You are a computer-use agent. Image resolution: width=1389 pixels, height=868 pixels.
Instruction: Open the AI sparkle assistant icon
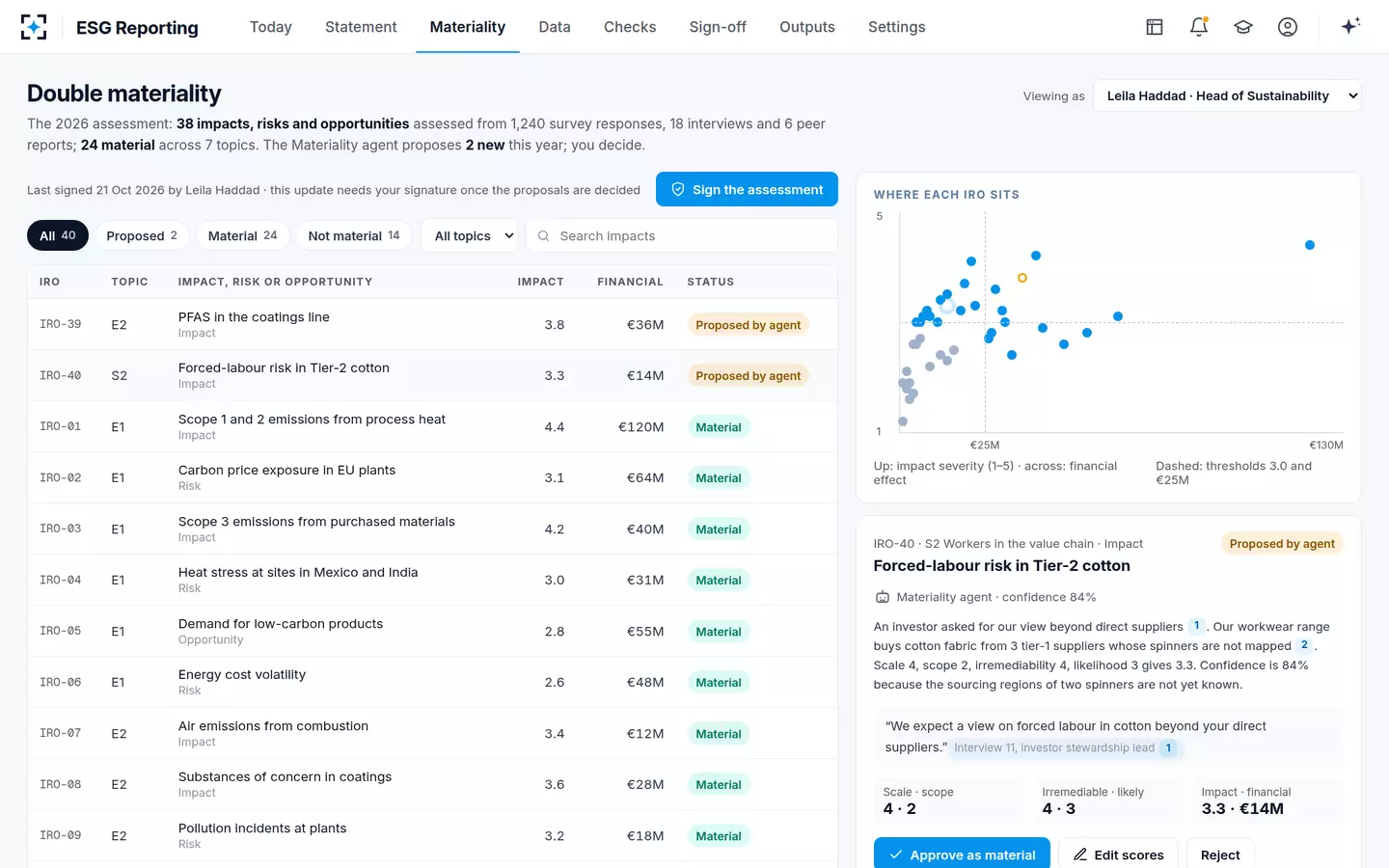coord(1350,26)
